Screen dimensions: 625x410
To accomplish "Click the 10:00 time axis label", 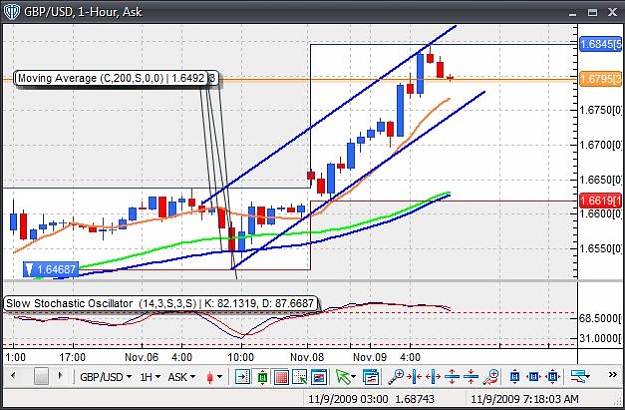I will click(241, 357).
